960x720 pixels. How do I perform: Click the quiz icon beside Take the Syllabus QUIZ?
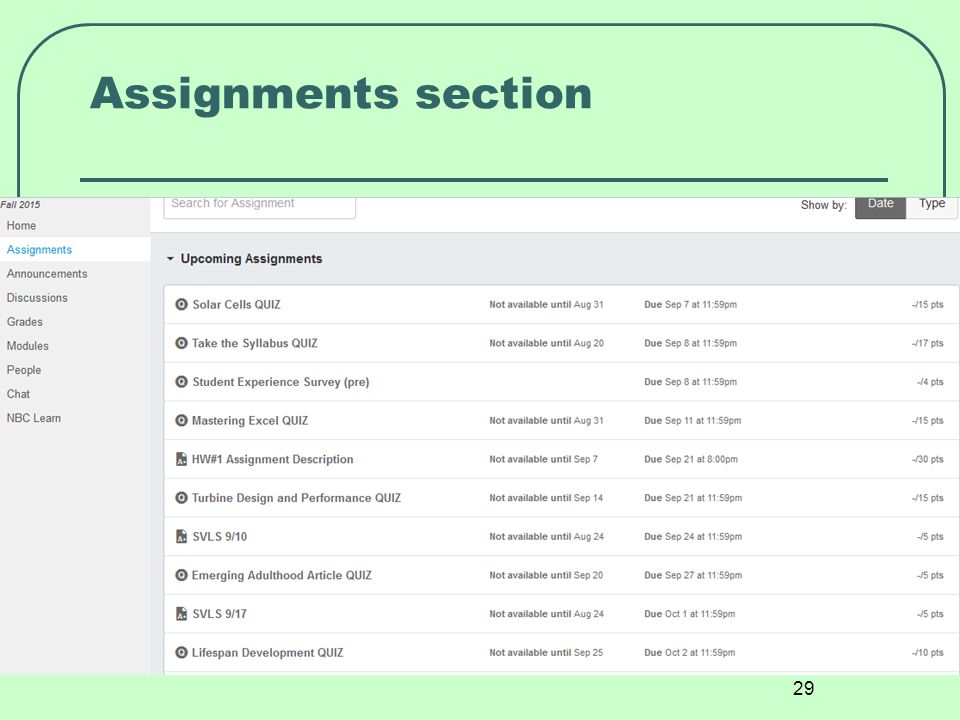click(181, 343)
